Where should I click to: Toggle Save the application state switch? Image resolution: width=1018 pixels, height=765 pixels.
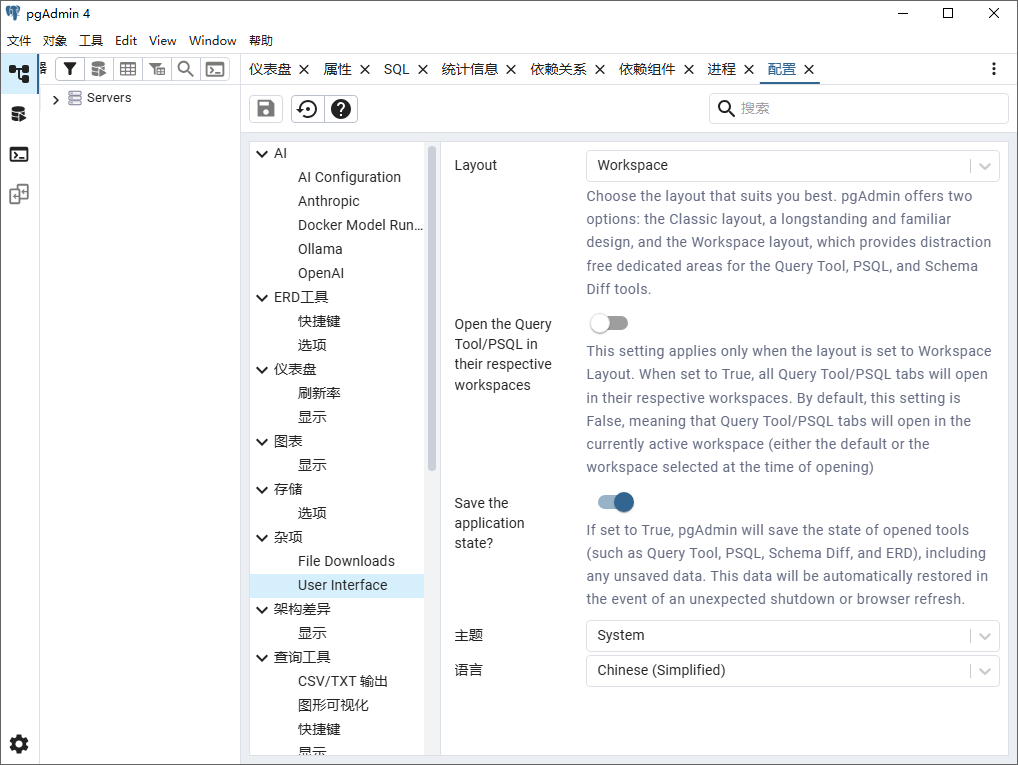615,502
